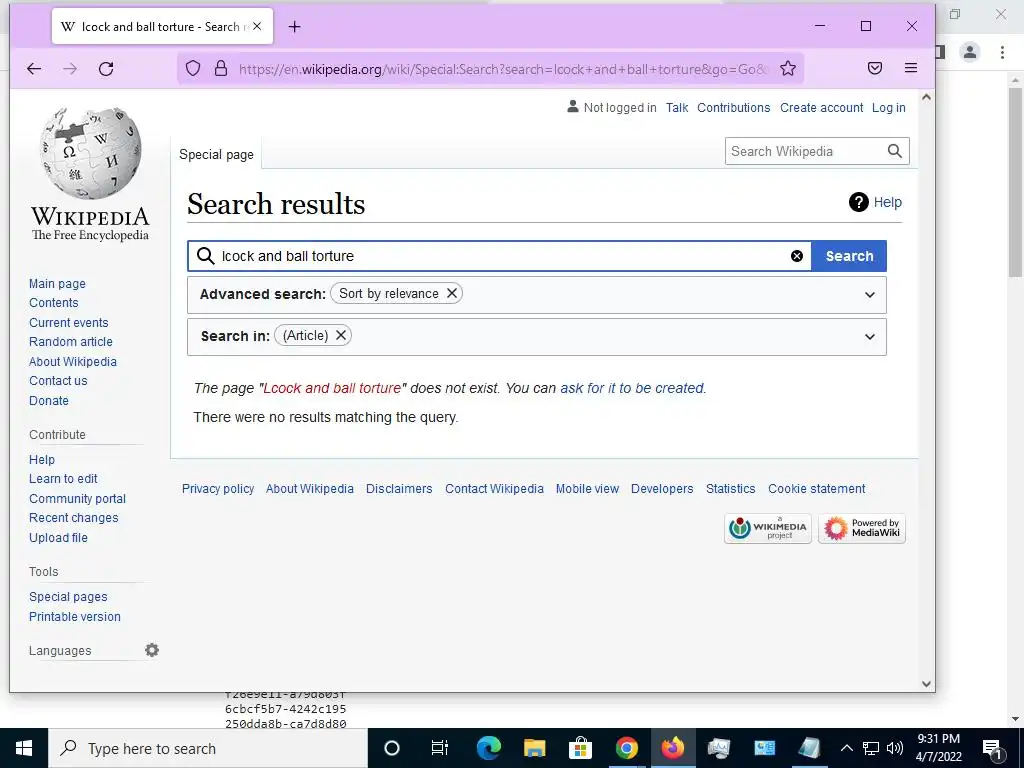Open the Chrome three-dot menu behind Firefox
The height and width of the screenshot is (768, 1024).
point(1002,52)
